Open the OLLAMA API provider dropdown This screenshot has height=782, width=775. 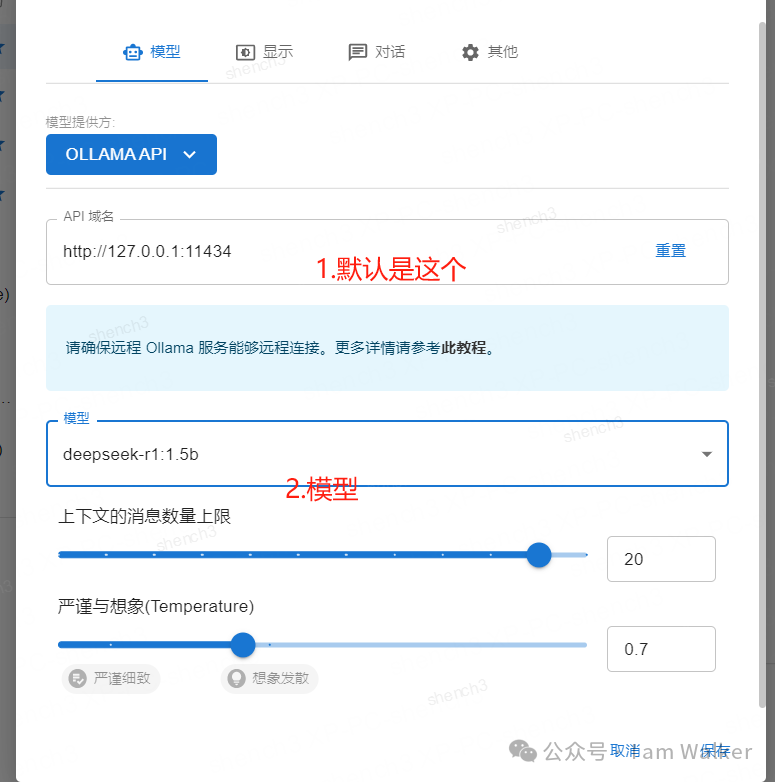[131, 155]
